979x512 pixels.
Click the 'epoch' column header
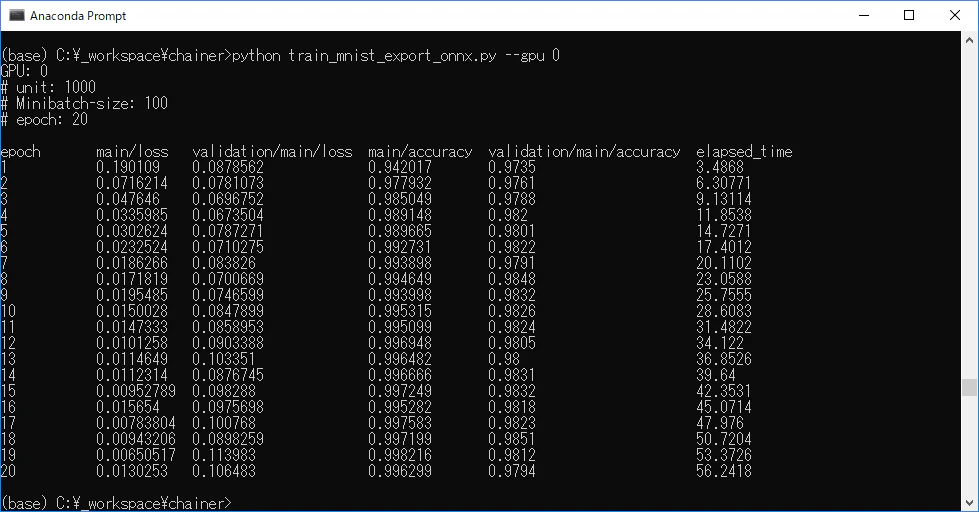(x=21, y=152)
